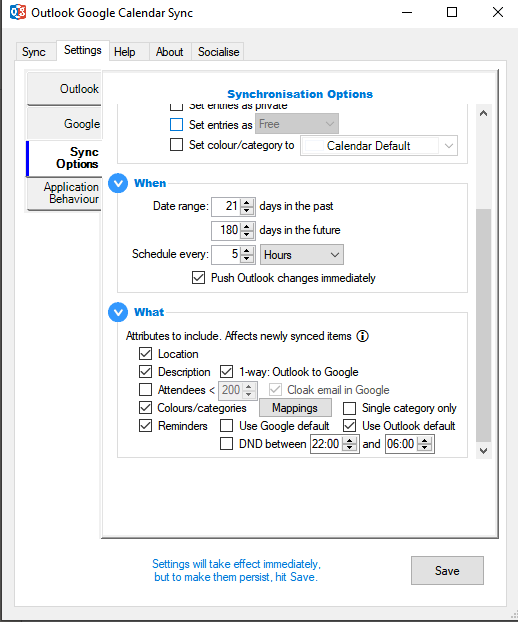Decrease Schedule every value
Viewport: 518px width, 622px height.
[x=247, y=259]
